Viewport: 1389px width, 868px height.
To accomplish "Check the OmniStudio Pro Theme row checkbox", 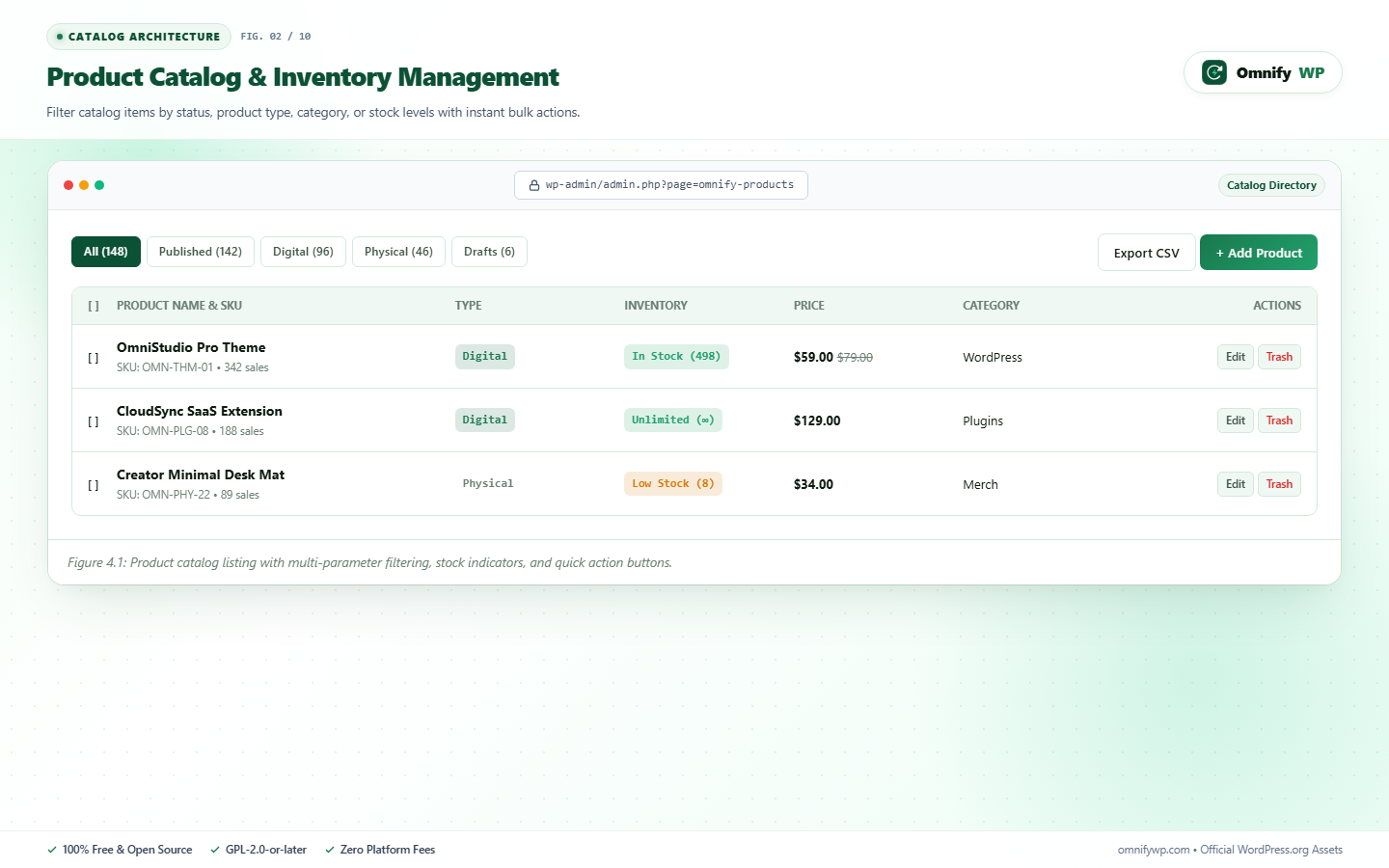I will [x=94, y=358].
